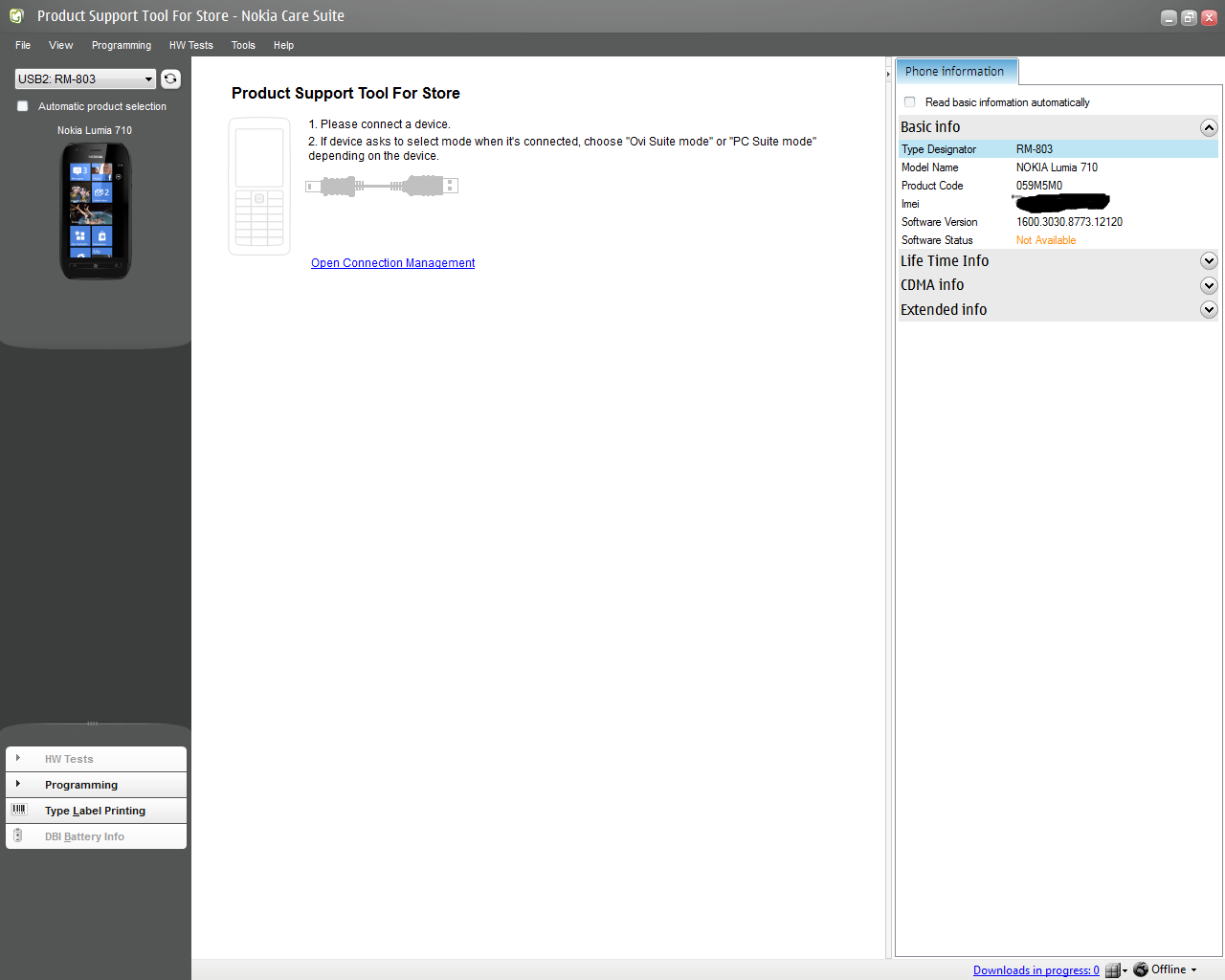Click the Nokia Lumia 710 phone image
The image size is (1225, 980).
click(x=95, y=212)
